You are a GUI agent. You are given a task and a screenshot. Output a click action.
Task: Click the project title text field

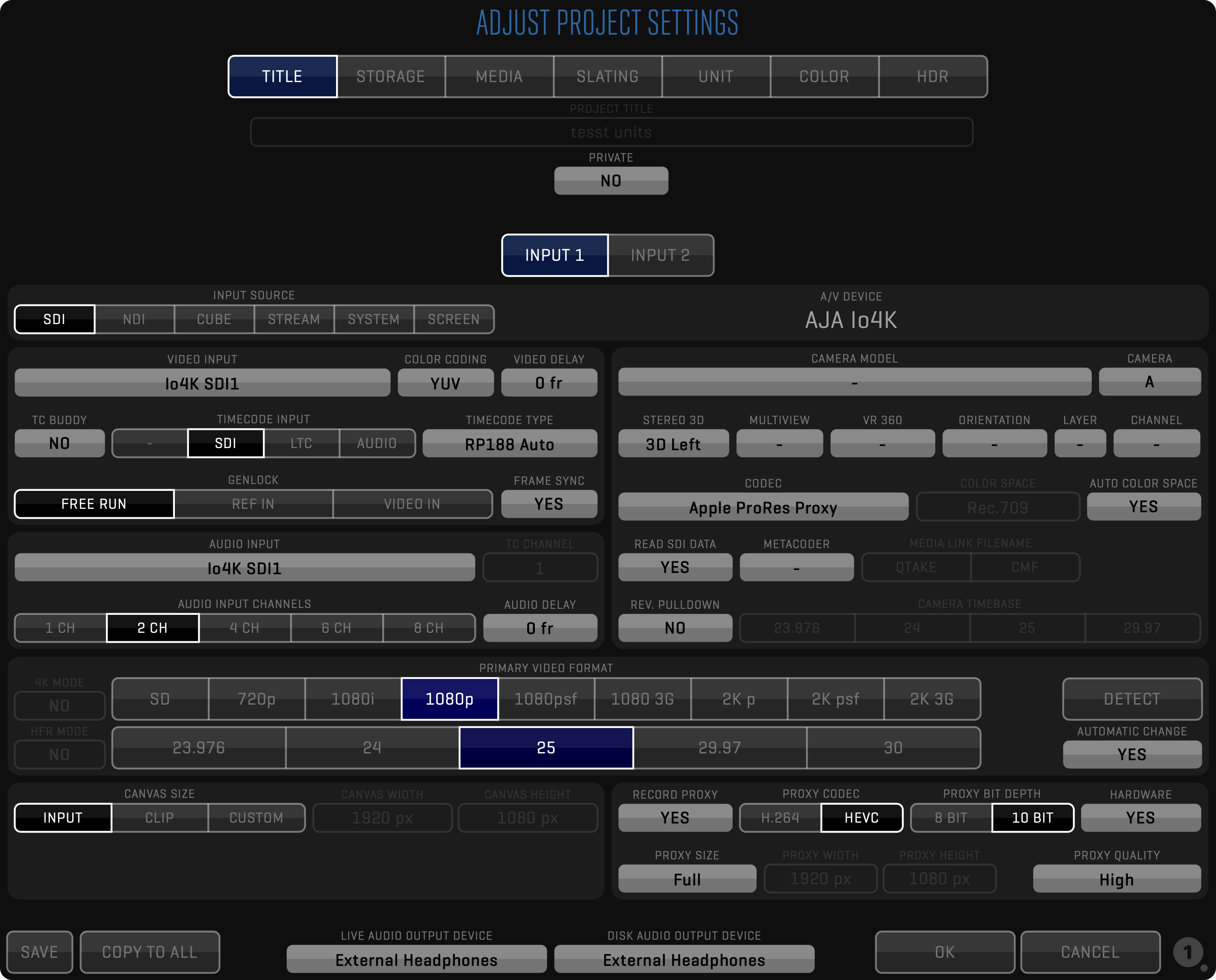tap(611, 132)
